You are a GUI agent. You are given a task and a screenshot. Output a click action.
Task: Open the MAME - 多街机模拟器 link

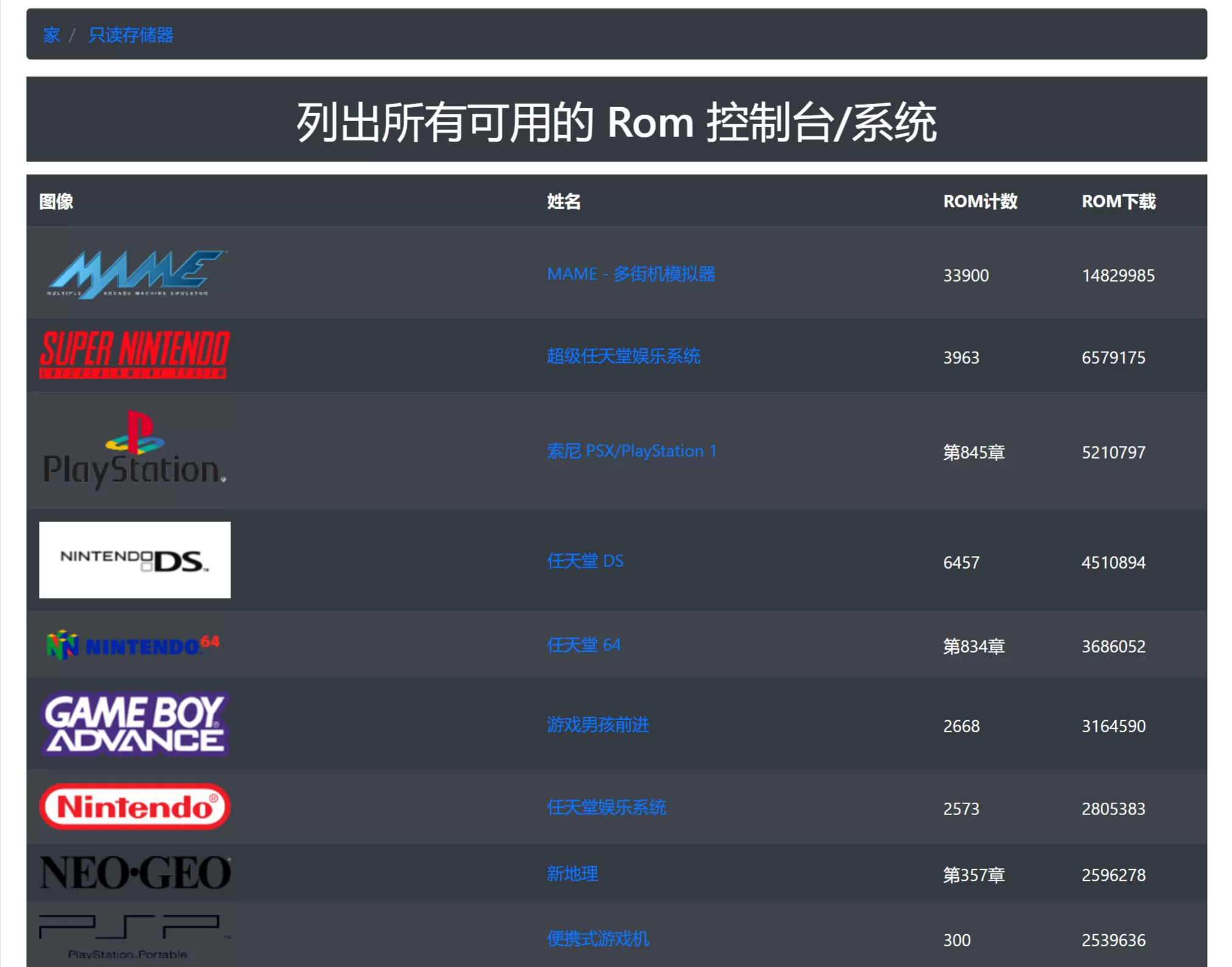[631, 274]
